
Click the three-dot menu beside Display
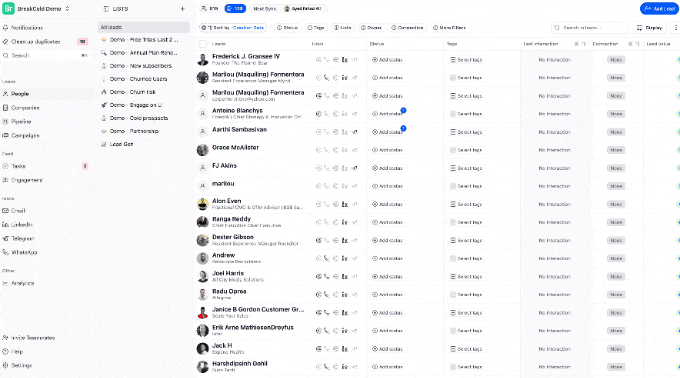tap(675, 28)
